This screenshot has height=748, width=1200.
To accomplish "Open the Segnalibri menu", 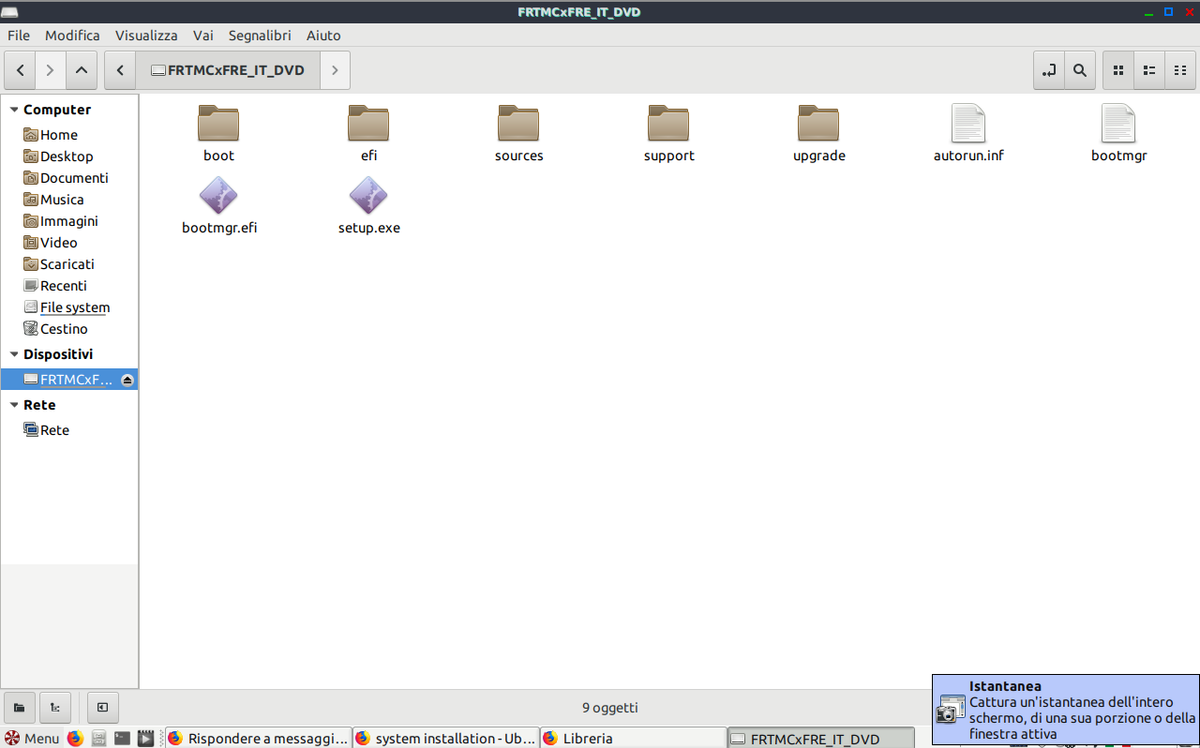I will (259, 35).
